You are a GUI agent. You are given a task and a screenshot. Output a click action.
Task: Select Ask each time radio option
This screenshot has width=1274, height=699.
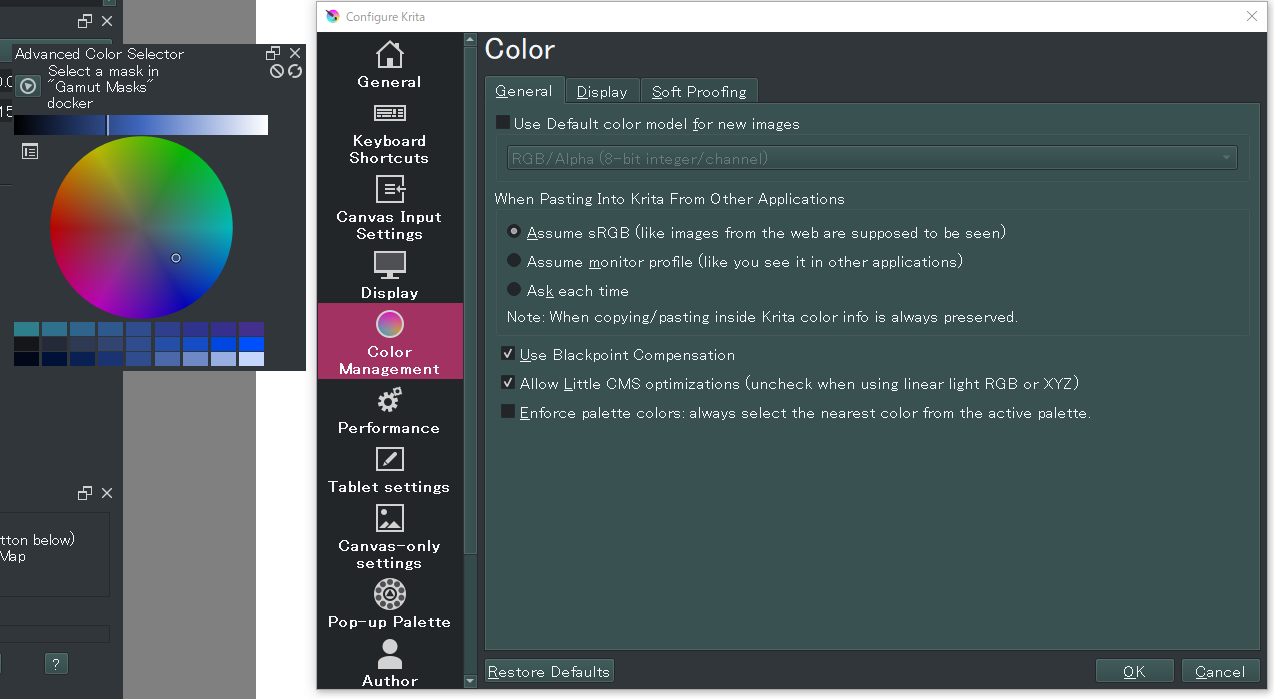[x=568, y=290]
